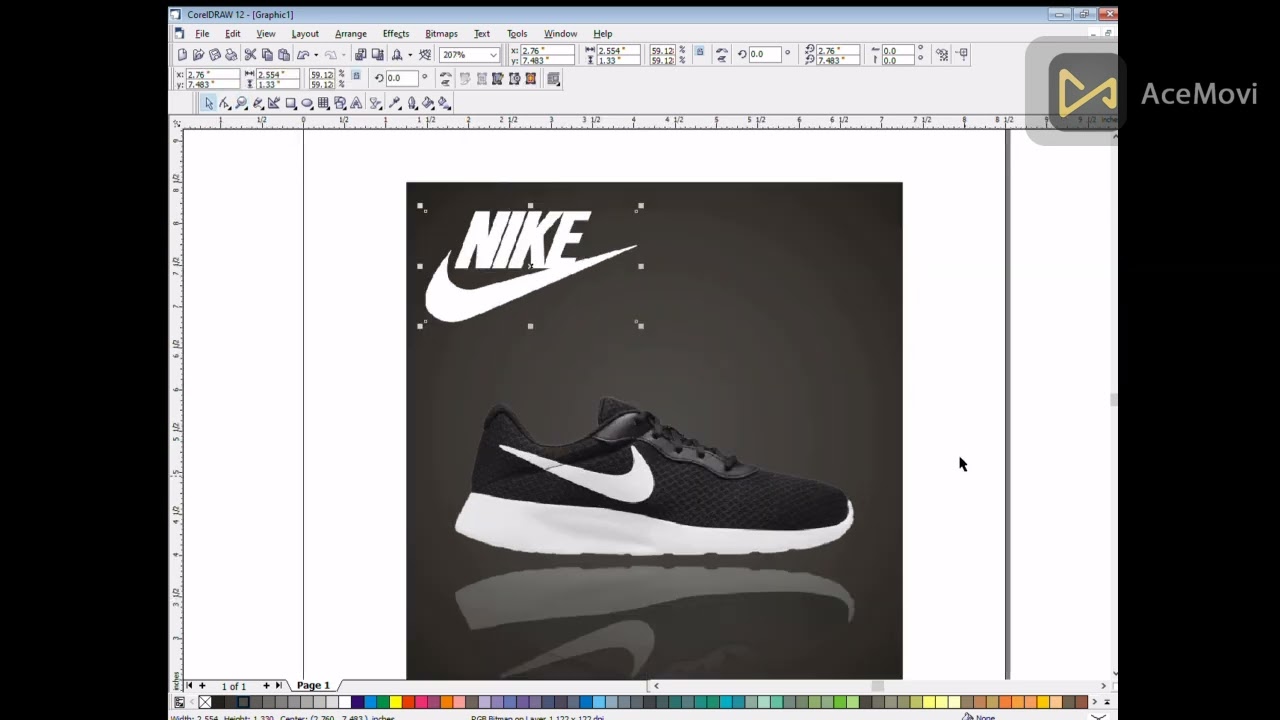Paste from clipboard icon
The image size is (1280, 720).
(x=284, y=54)
